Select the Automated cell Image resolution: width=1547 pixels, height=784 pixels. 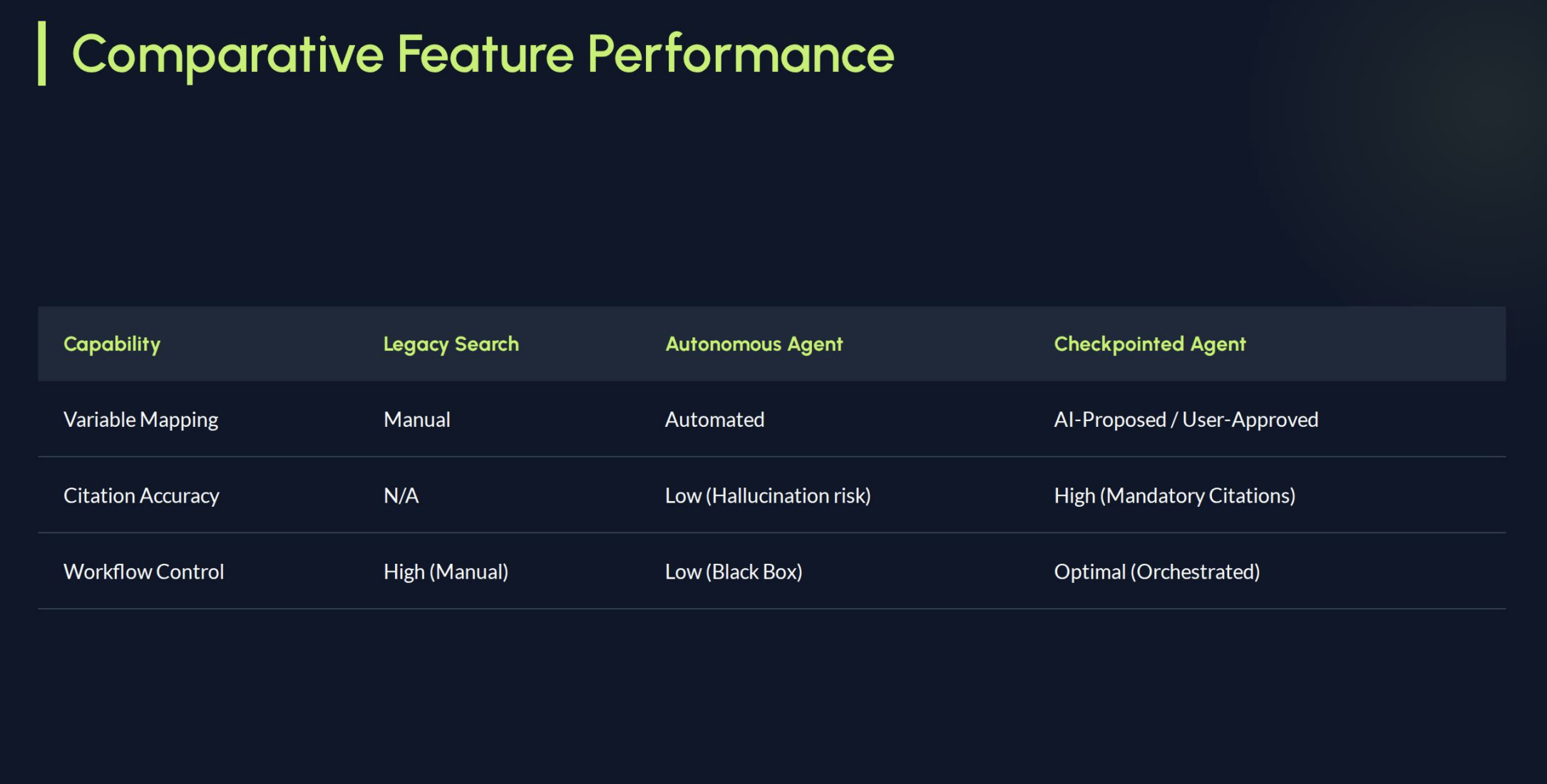[714, 420]
